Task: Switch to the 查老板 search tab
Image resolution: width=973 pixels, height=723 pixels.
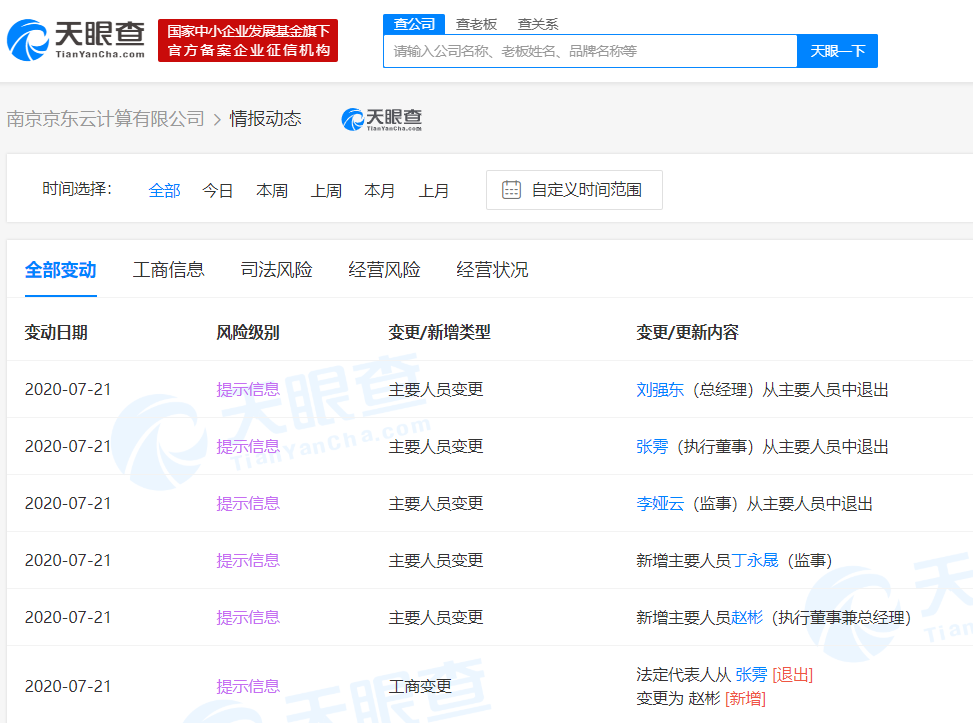Action: [x=476, y=24]
